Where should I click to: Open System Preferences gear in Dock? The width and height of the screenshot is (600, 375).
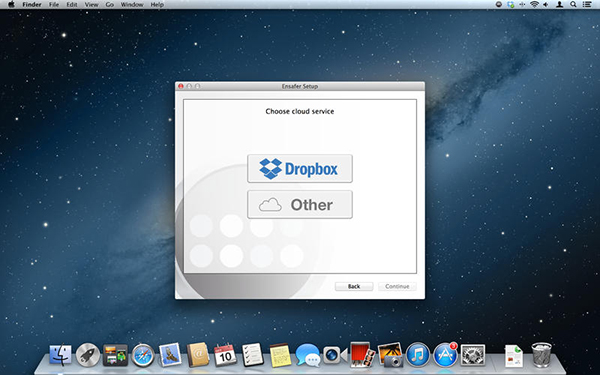(473, 355)
